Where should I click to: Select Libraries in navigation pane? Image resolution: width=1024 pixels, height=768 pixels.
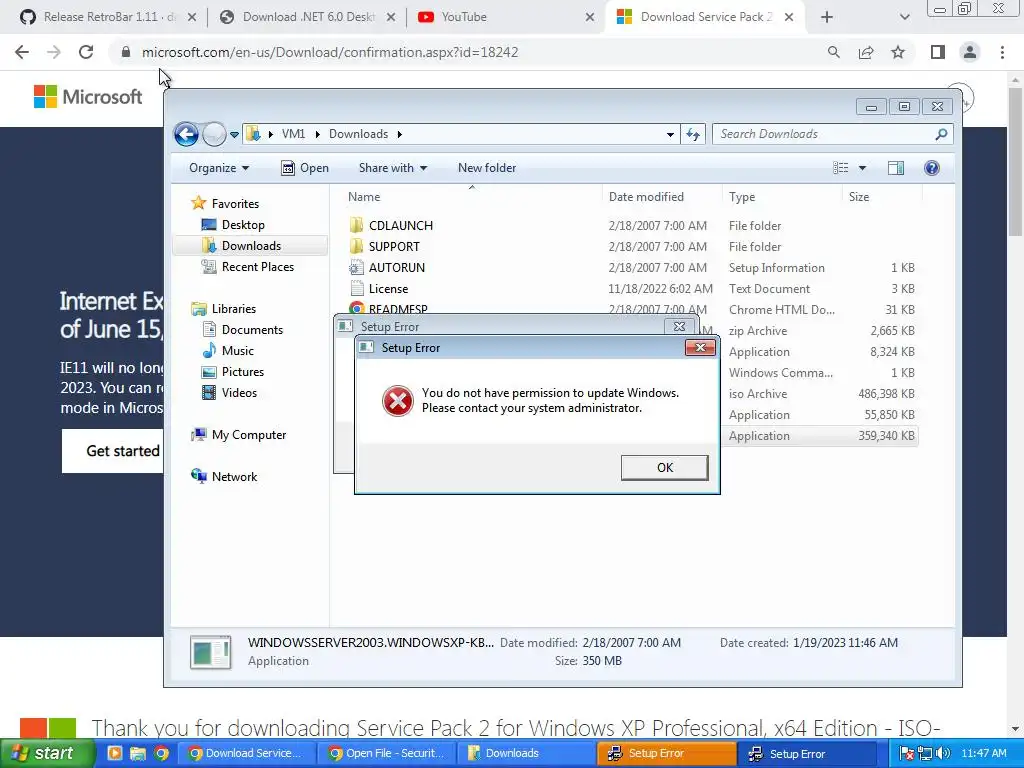pyautogui.click(x=223, y=309)
